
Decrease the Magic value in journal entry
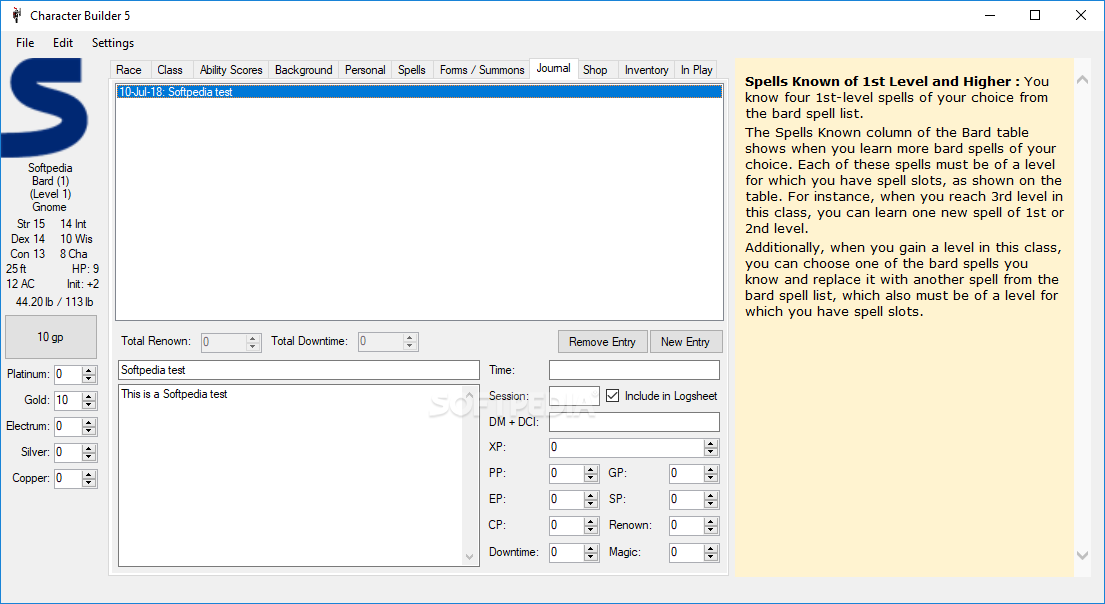click(711, 557)
